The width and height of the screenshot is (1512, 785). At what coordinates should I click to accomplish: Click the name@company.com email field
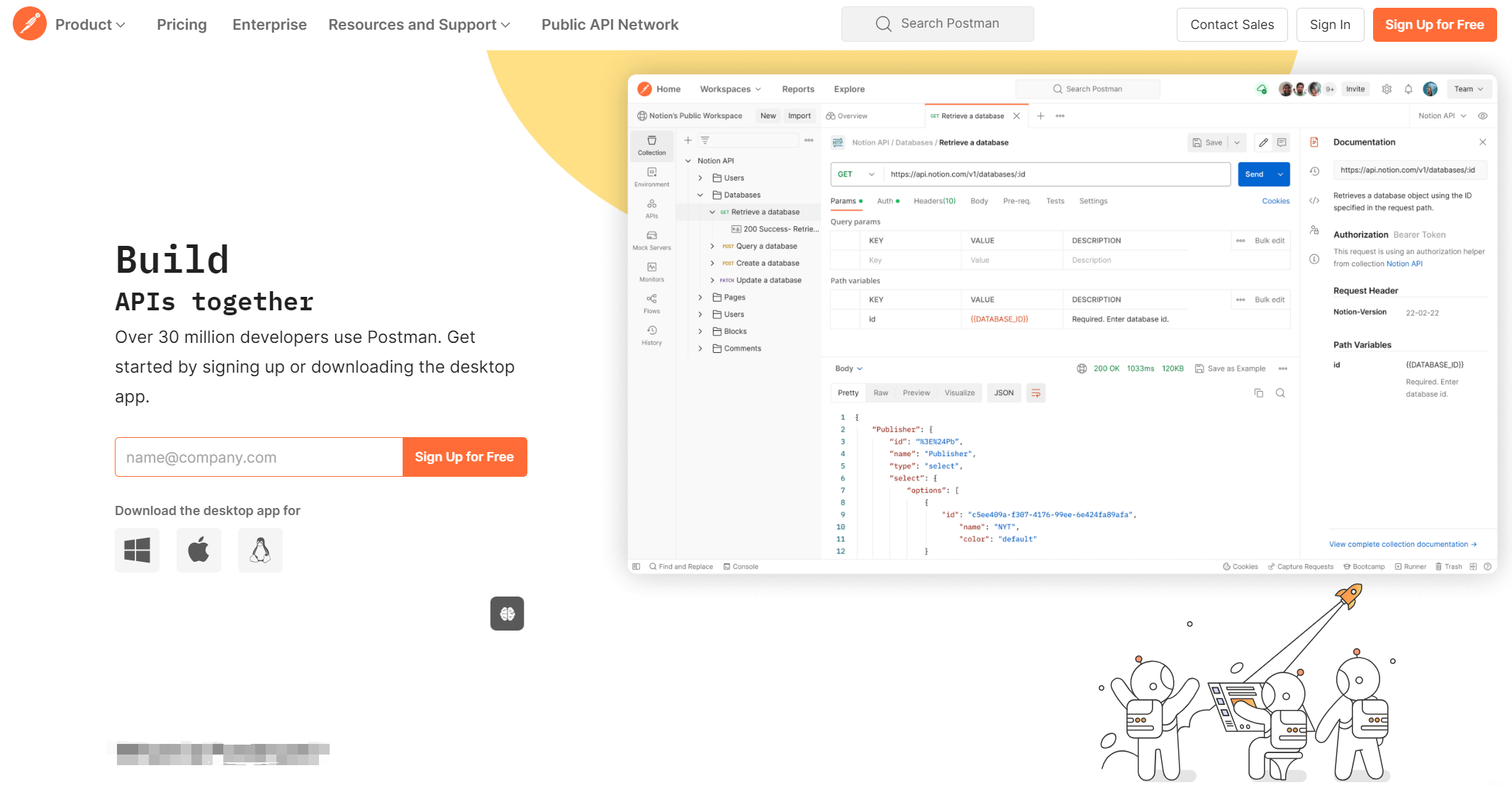[x=259, y=457]
